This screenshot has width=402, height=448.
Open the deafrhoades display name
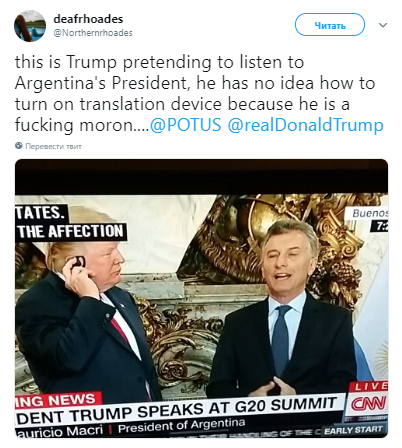pos(88,19)
